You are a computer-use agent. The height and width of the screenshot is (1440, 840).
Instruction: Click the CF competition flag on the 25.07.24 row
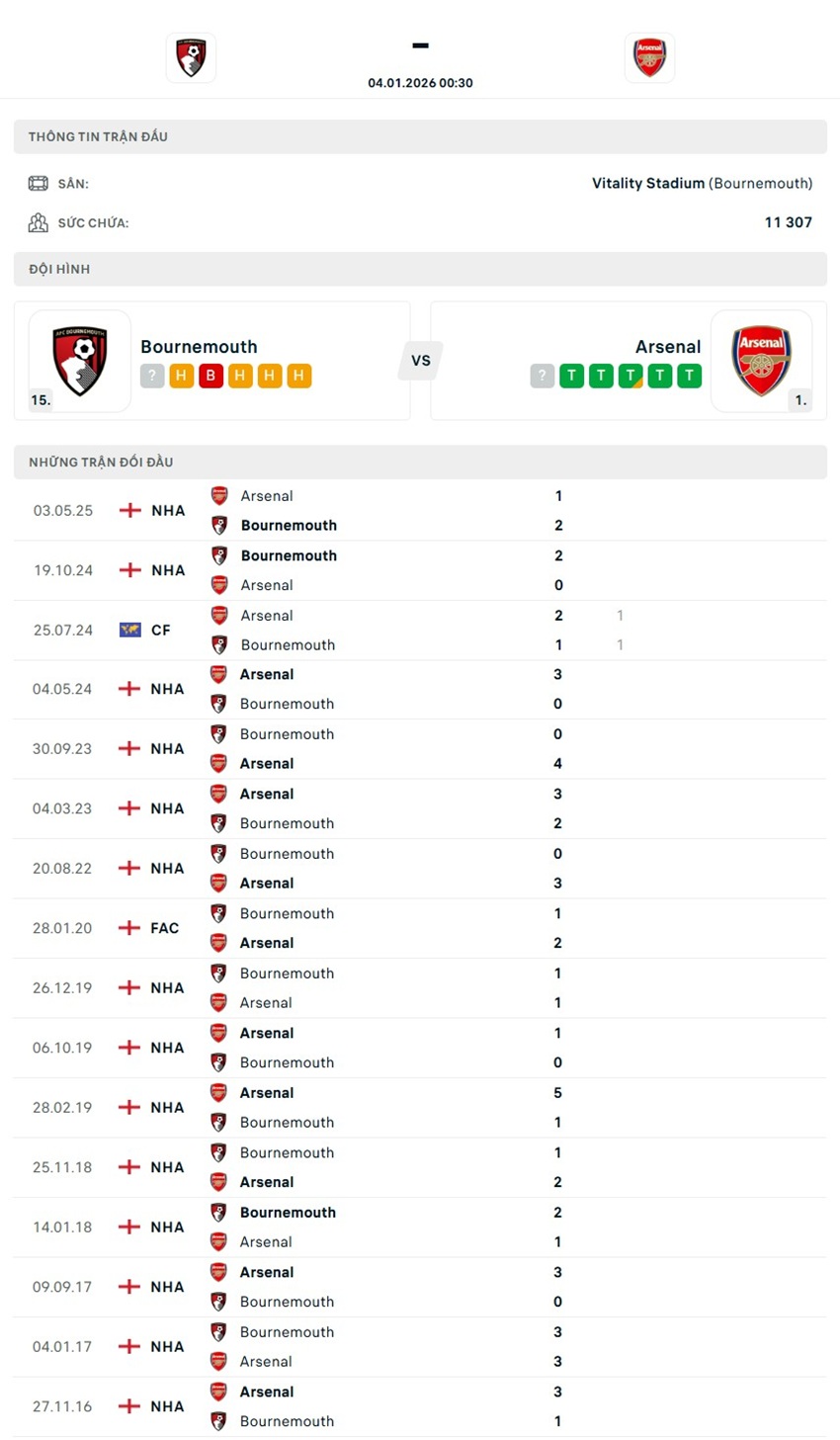pyautogui.click(x=131, y=630)
